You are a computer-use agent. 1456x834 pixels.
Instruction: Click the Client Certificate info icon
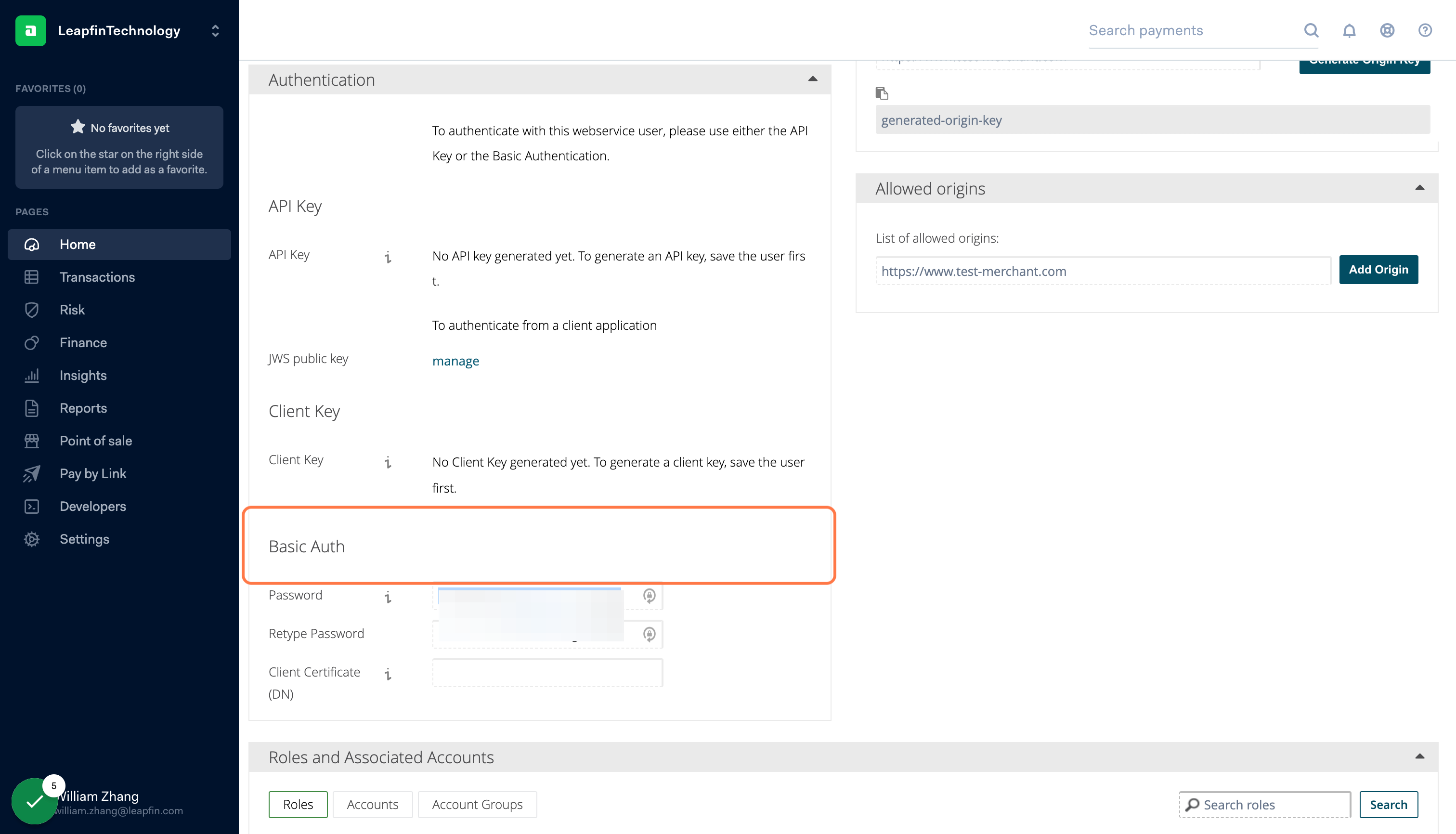[x=388, y=674]
